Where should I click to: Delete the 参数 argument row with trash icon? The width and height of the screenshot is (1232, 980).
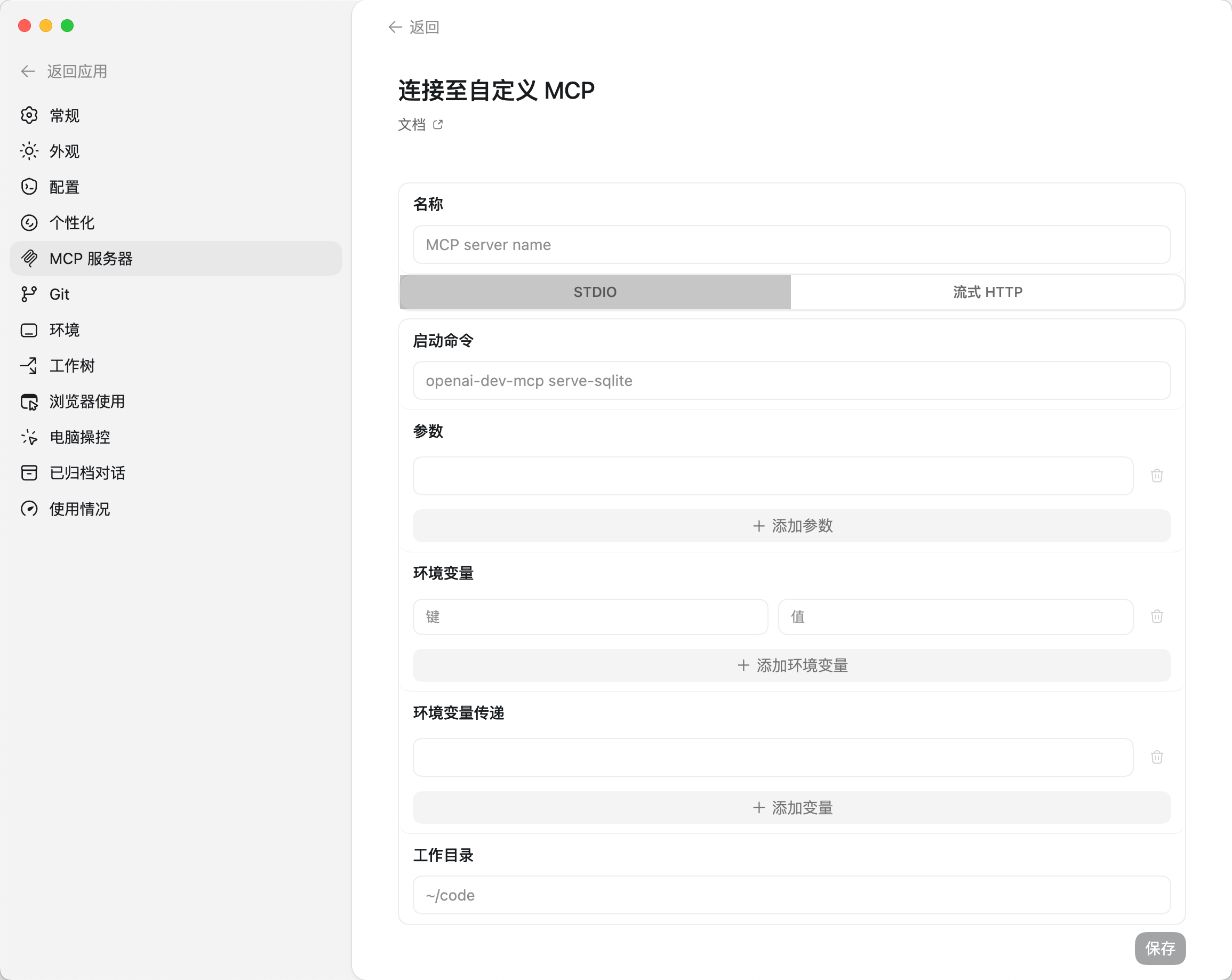click(1157, 476)
